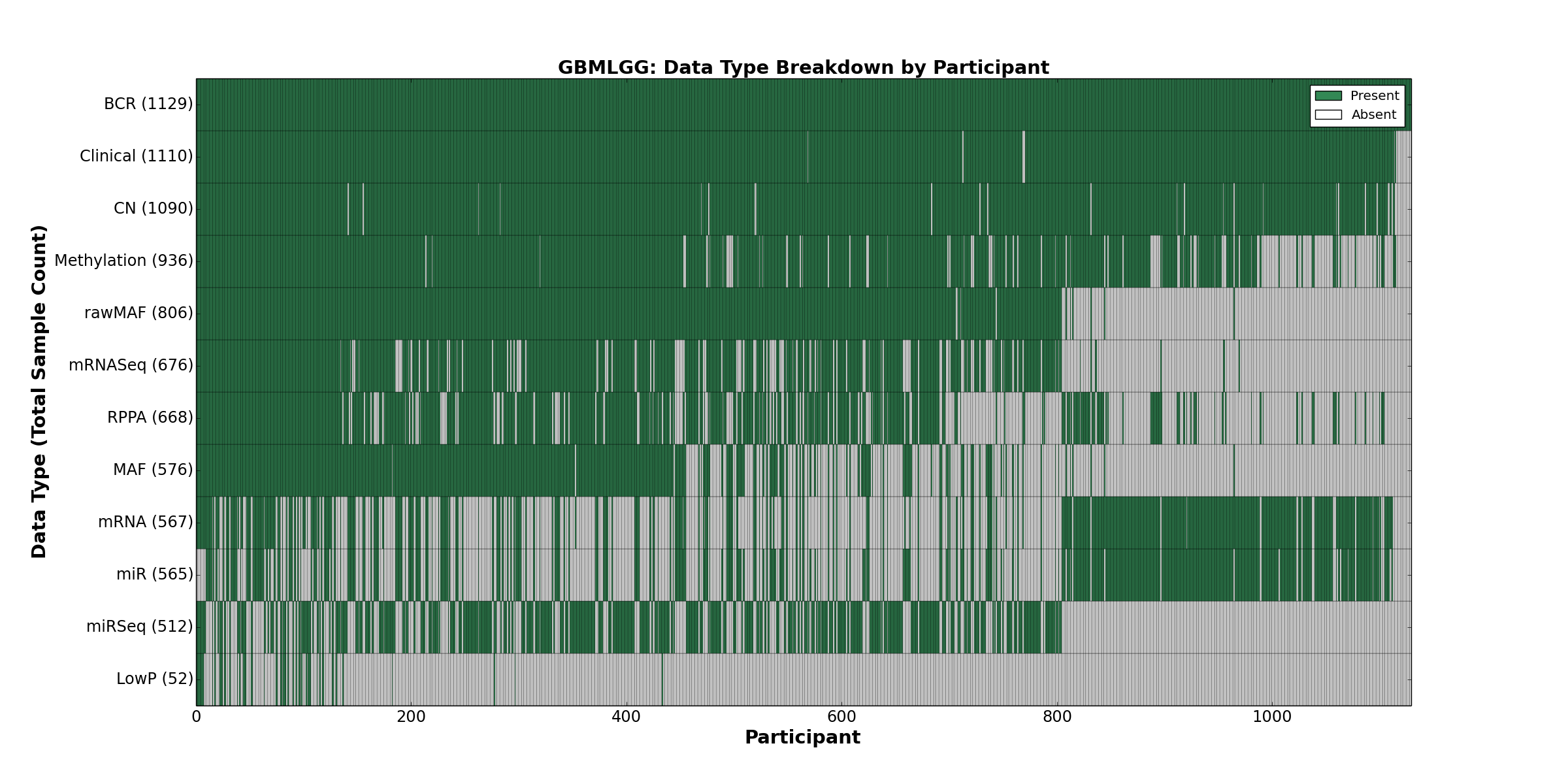Screen dimensions: 1568x784
Task: Select the Clinical (1110) row label
Action: pos(136,156)
